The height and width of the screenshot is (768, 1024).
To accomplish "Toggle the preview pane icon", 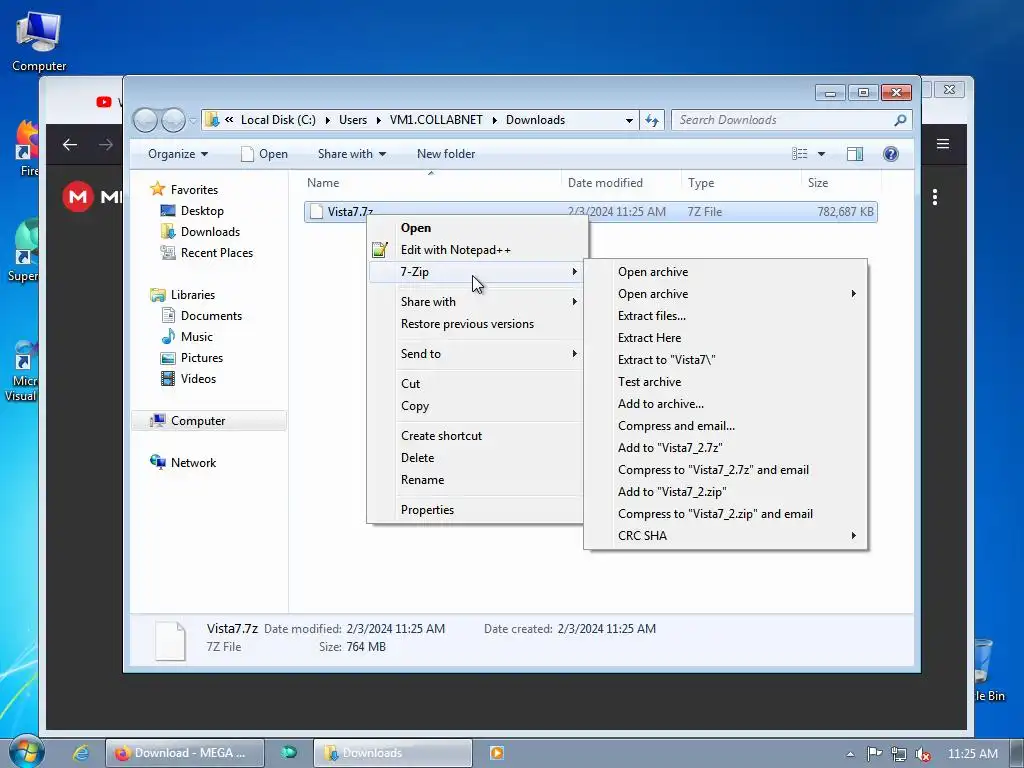I will 855,154.
